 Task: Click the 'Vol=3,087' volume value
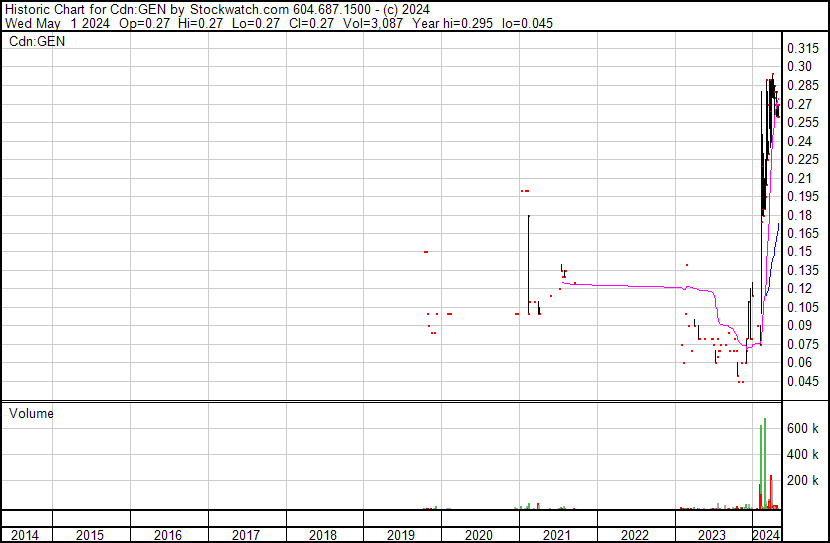point(373,23)
